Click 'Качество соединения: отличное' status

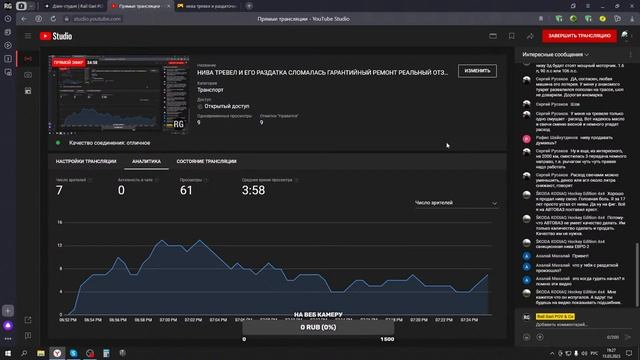(x=109, y=143)
